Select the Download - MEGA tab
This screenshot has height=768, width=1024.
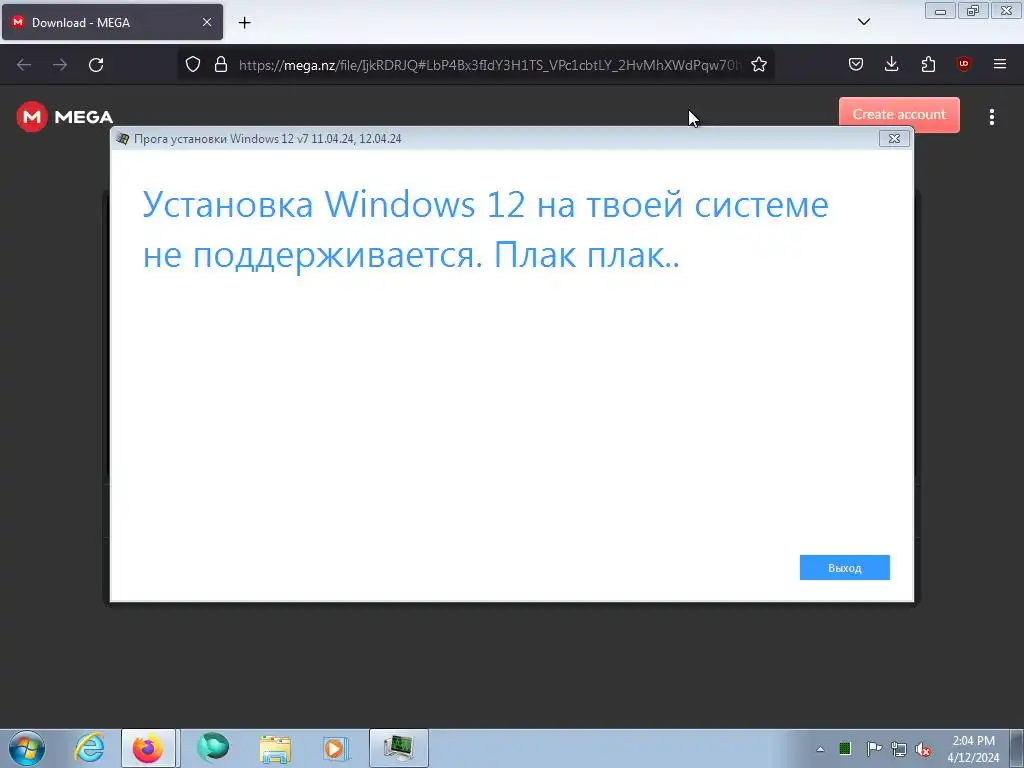pos(112,22)
